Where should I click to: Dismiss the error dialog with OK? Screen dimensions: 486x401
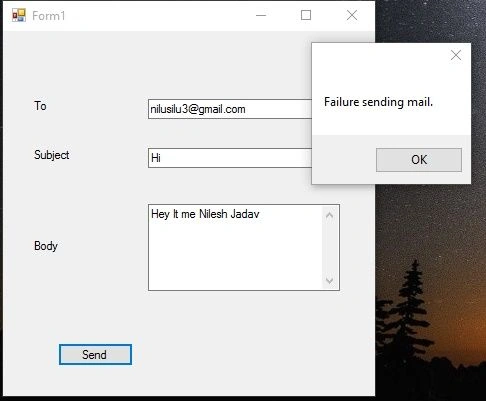click(419, 160)
